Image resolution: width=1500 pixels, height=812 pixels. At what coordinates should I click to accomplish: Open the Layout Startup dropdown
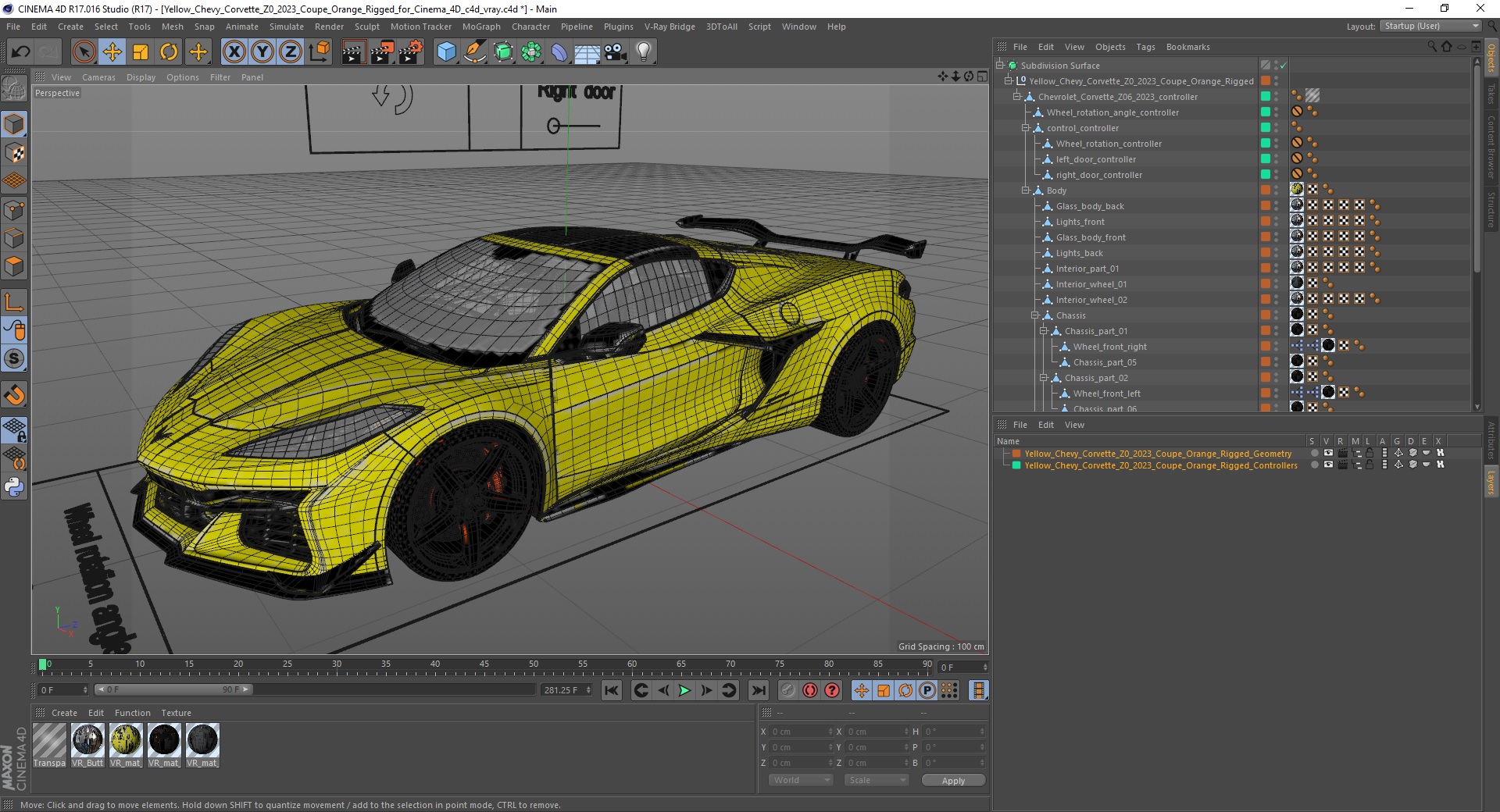(1430, 27)
